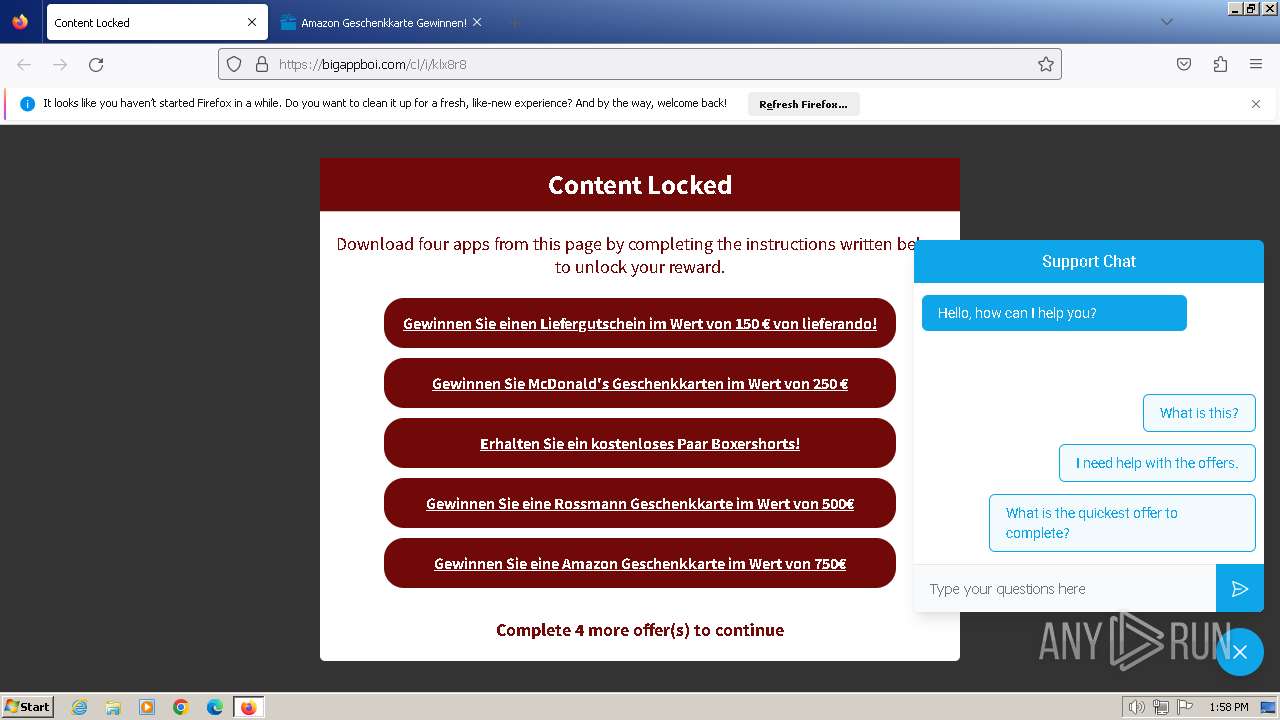This screenshot has height=720, width=1280.
Task: Show site info via the padlock icon
Action: 262,64
